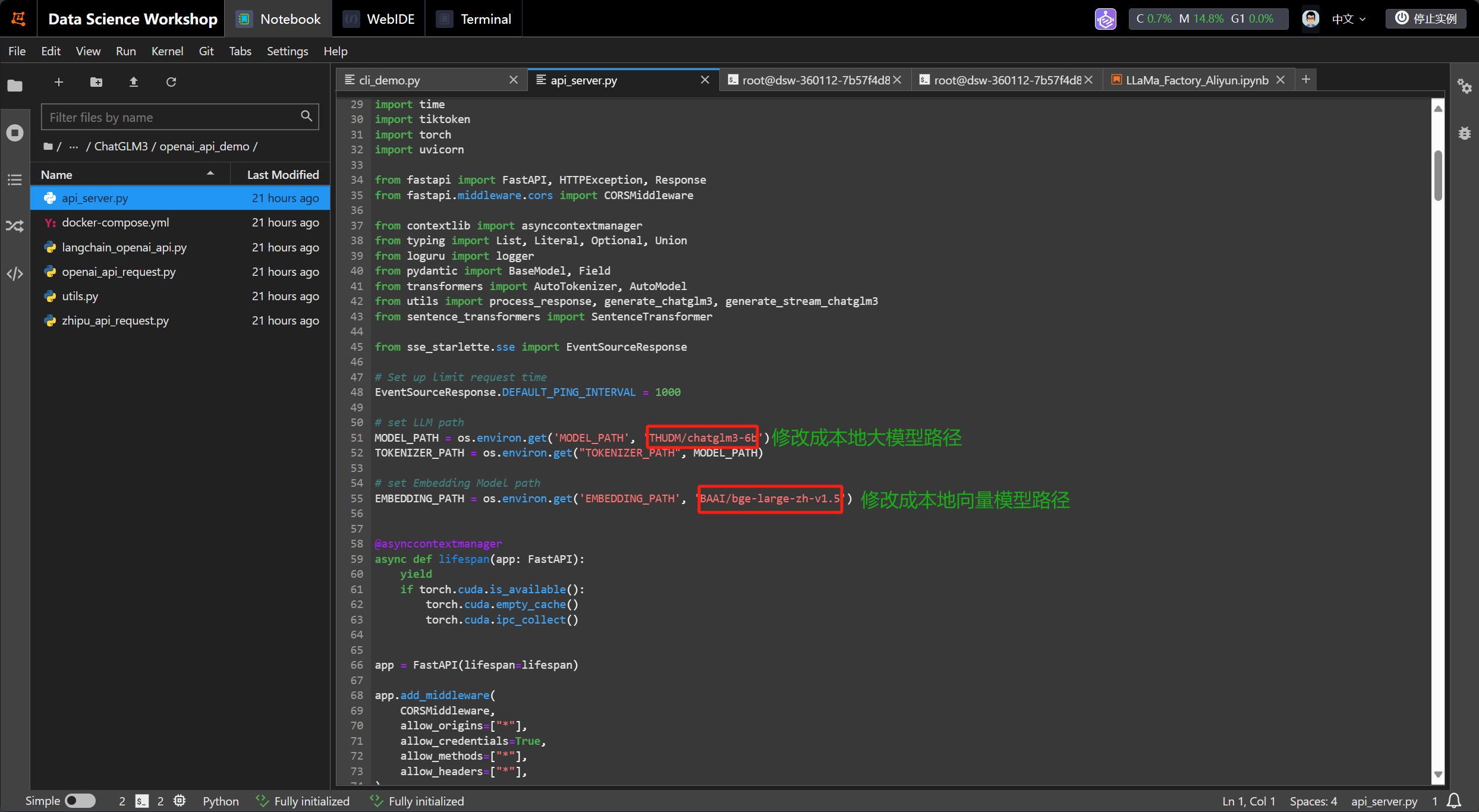The width and height of the screenshot is (1479, 812).
Task: Click the scroll-up arrow of editor scrollbar
Action: (1438, 108)
